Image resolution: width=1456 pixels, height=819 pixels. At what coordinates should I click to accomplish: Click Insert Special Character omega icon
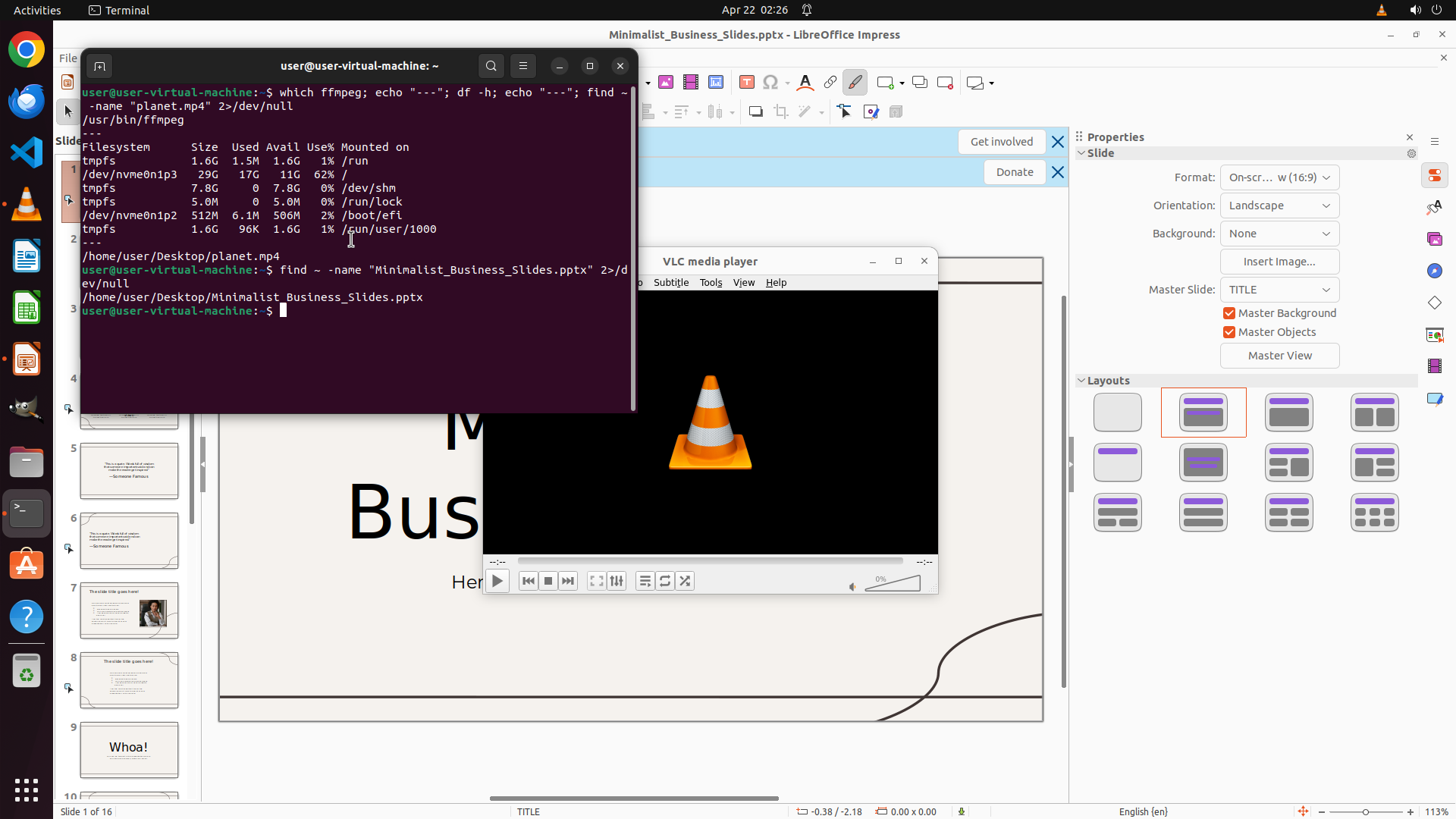click(770, 83)
